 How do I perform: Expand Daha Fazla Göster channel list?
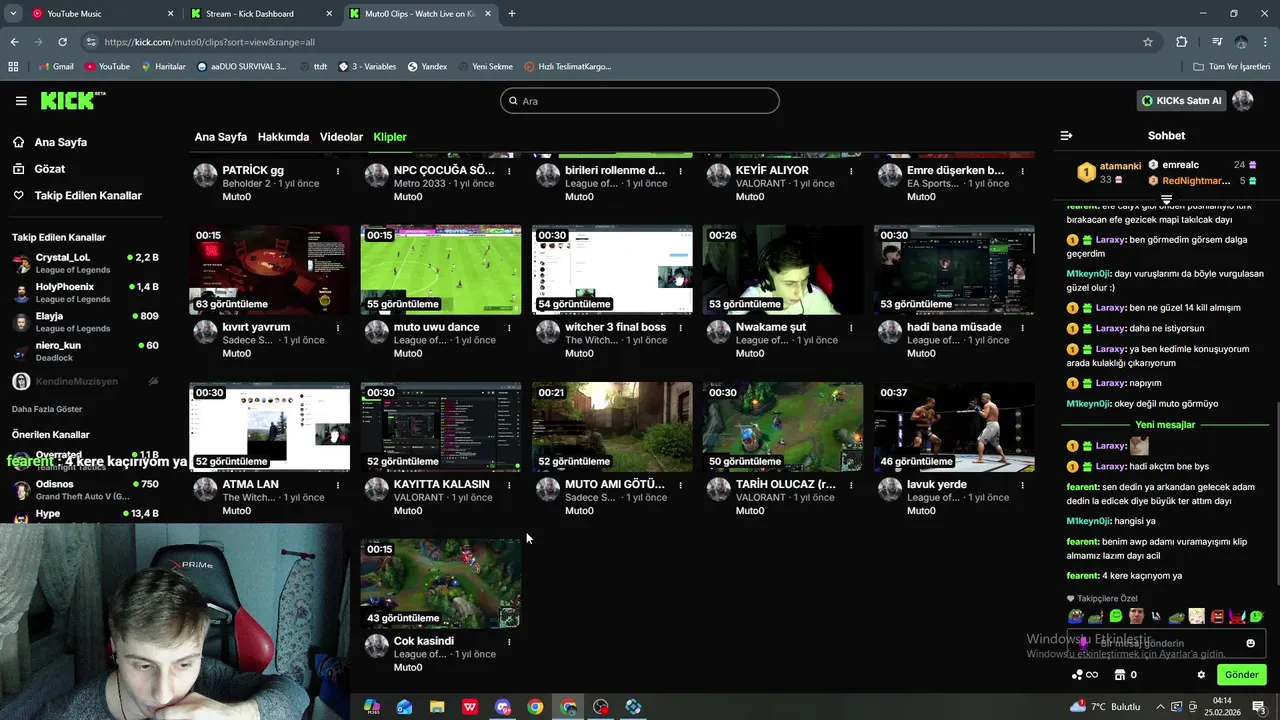point(47,409)
